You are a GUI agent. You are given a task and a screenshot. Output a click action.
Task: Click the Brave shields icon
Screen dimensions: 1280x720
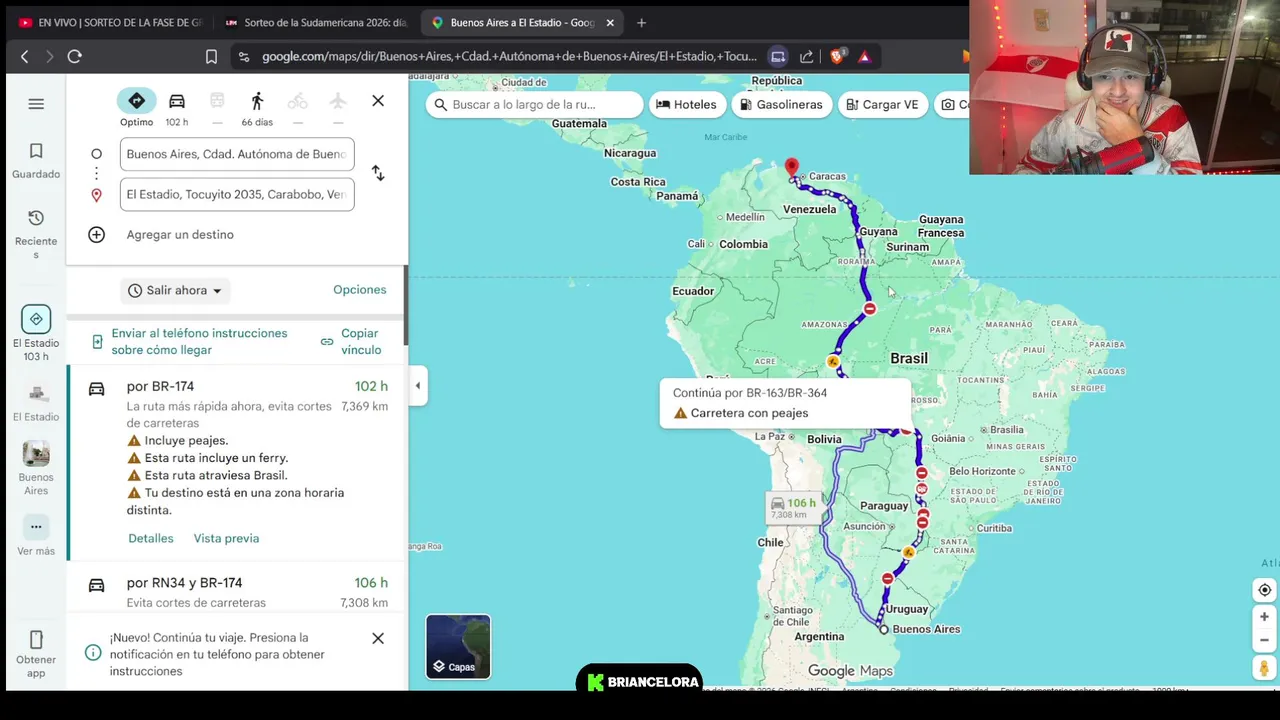pyautogui.click(x=837, y=57)
